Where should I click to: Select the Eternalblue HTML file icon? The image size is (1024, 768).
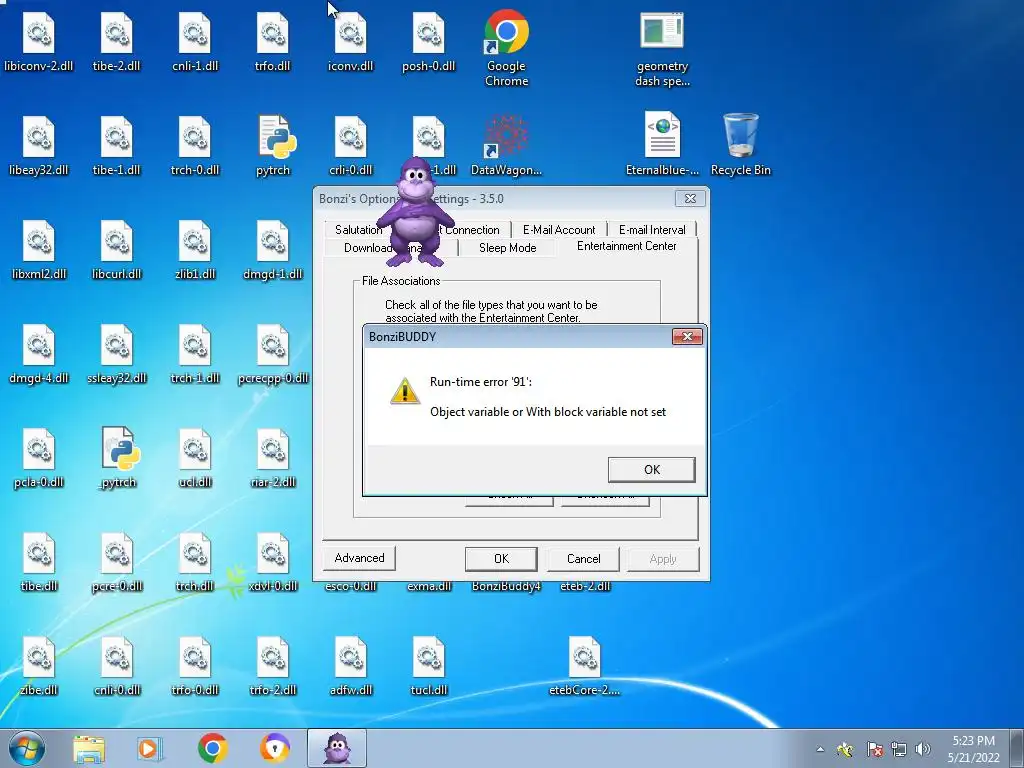[x=662, y=144]
